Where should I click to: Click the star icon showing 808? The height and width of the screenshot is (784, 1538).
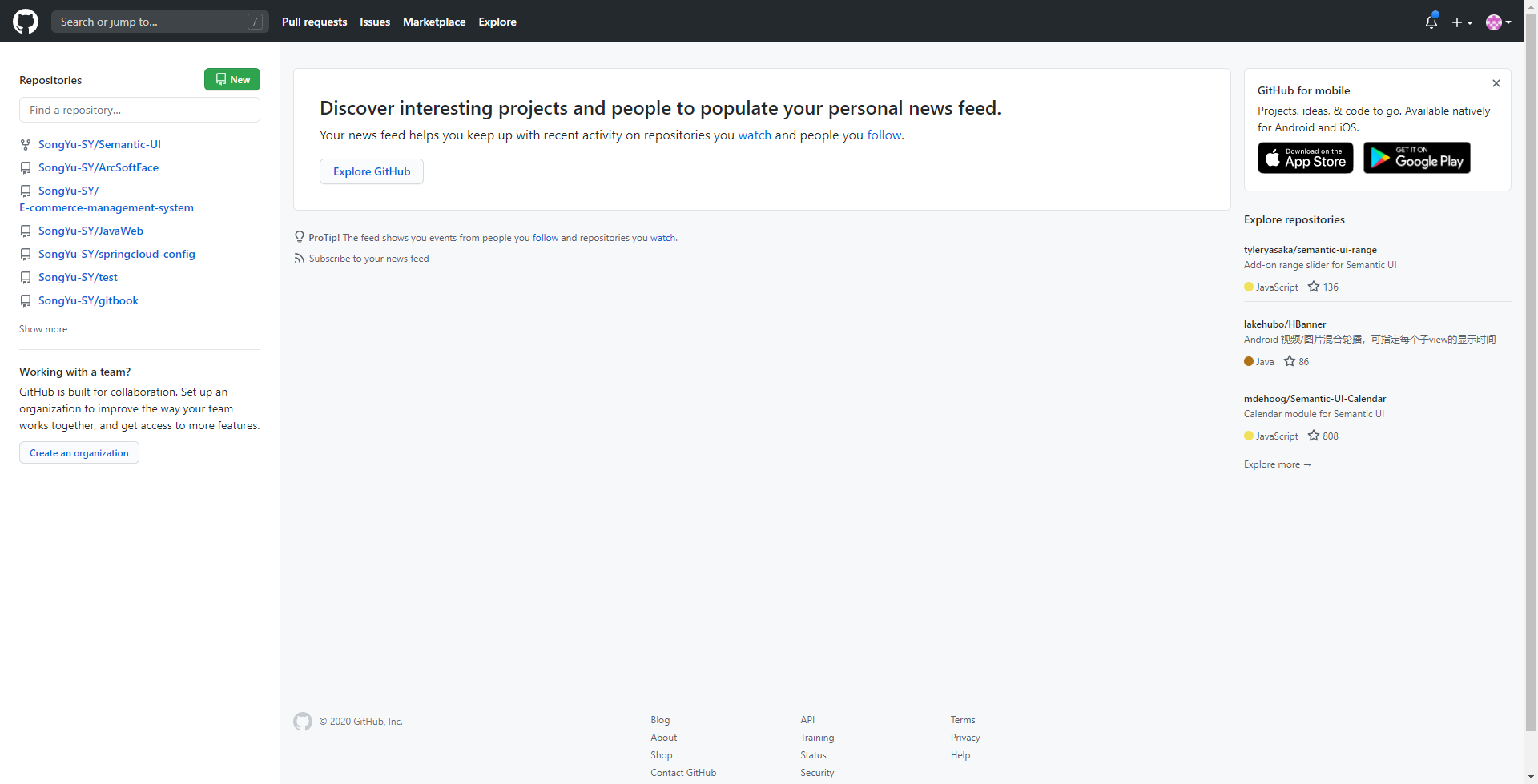(x=1314, y=436)
